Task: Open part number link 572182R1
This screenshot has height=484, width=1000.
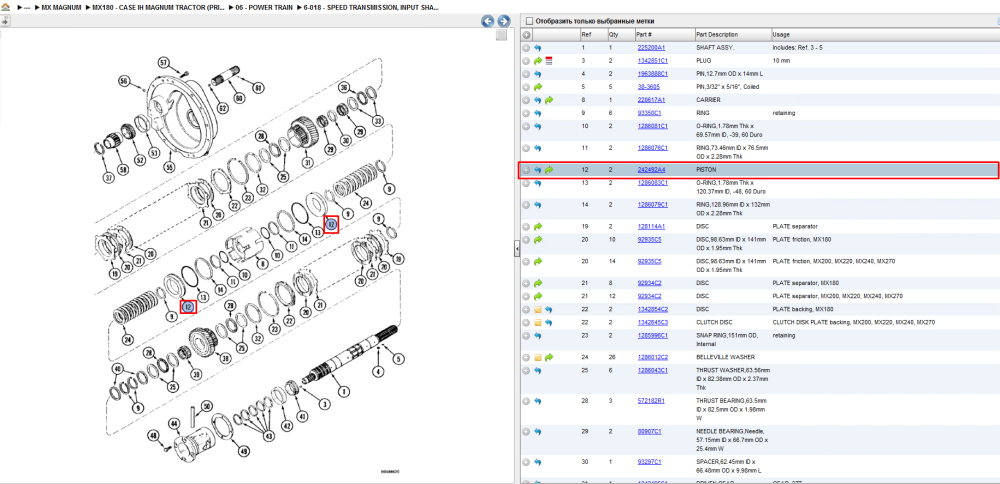Action: [x=650, y=401]
